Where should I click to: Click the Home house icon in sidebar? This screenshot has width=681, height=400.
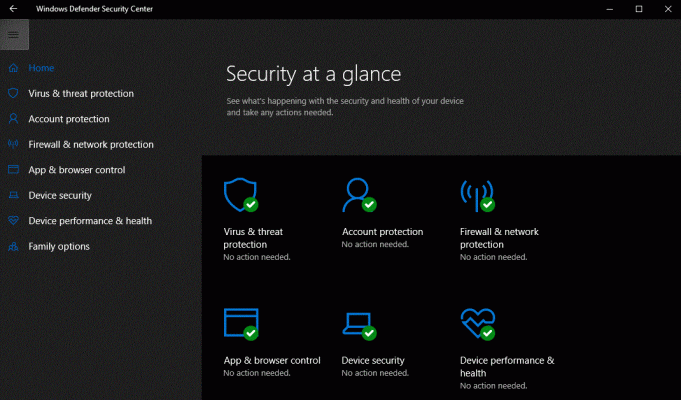coord(13,68)
